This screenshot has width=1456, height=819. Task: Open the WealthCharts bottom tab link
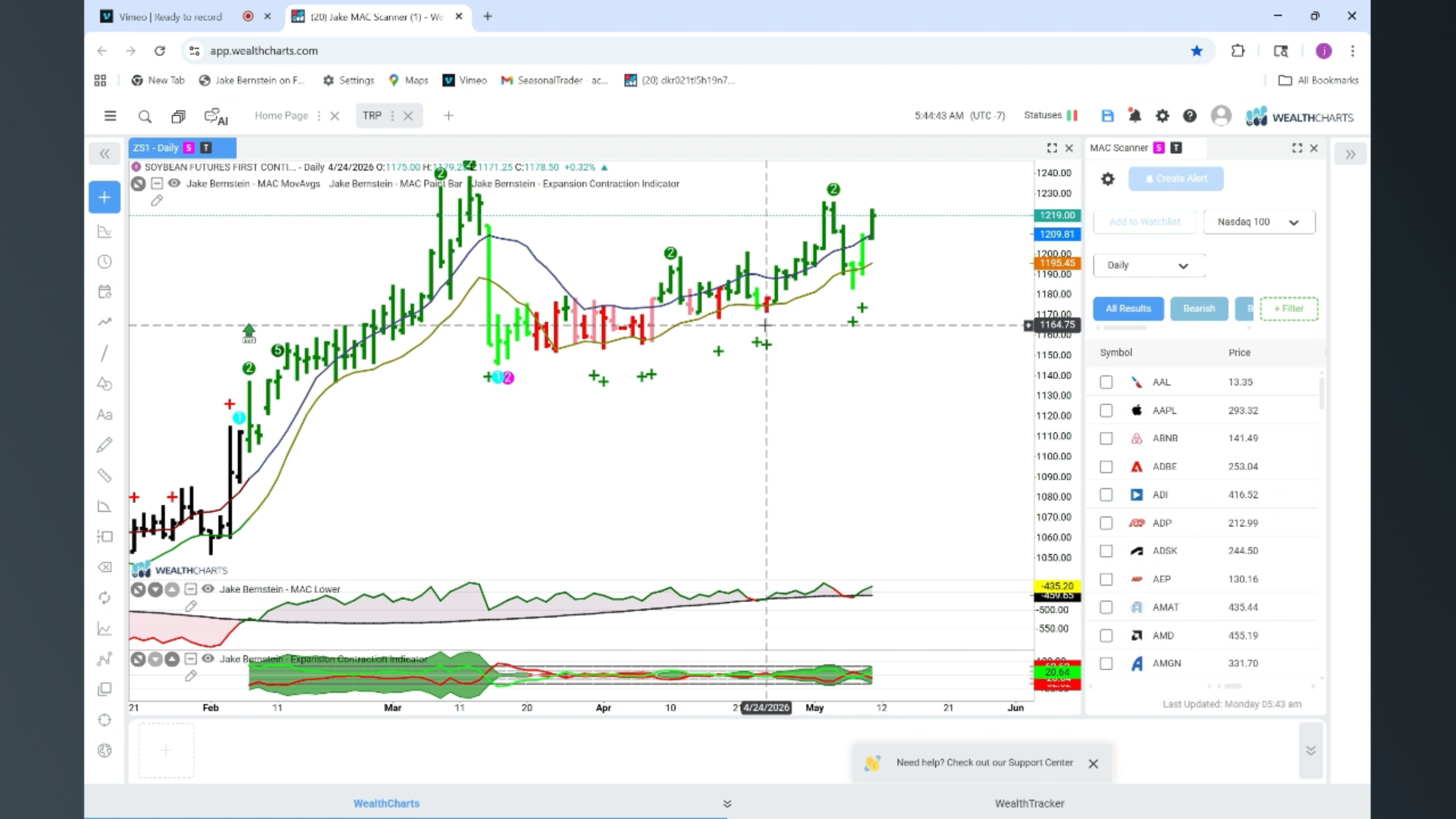click(386, 804)
